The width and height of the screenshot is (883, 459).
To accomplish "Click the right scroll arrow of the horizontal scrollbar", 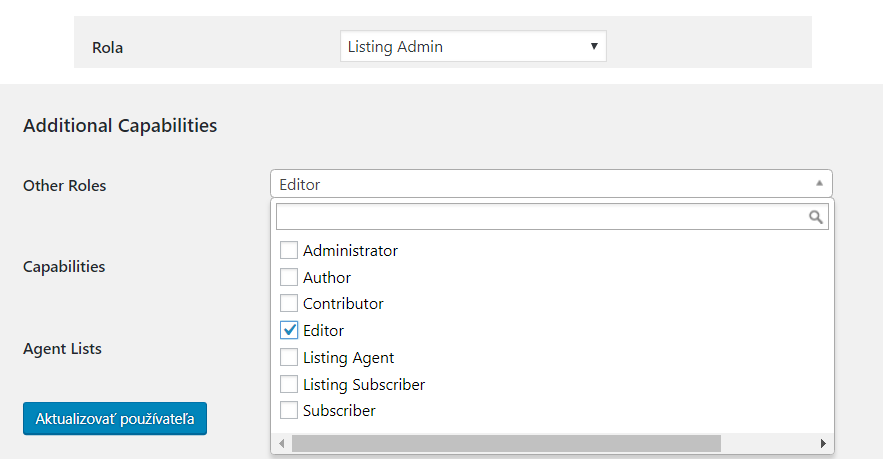I will (x=823, y=443).
